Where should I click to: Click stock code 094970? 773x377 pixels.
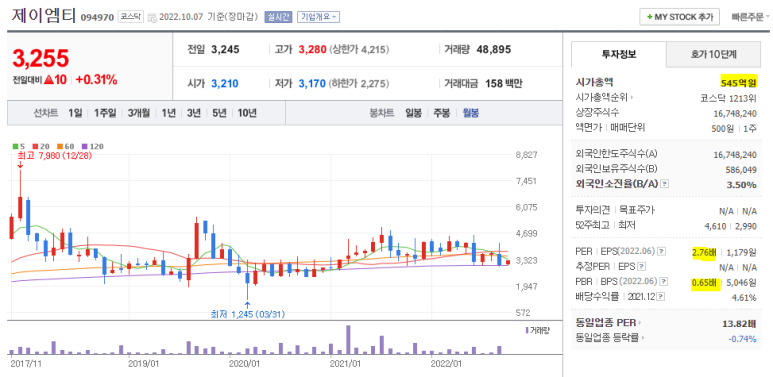coord(97,18)
